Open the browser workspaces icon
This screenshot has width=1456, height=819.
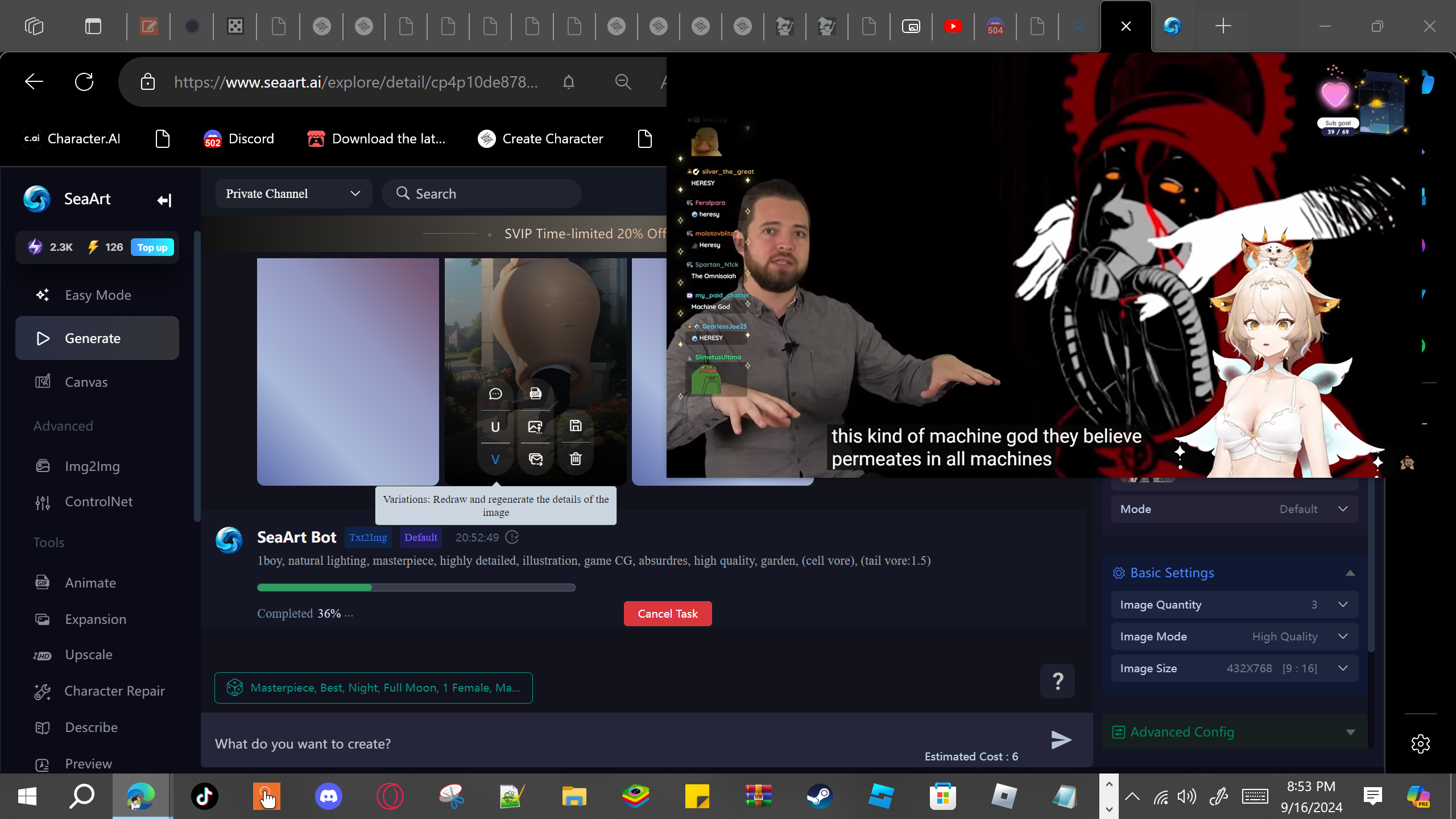pos(34,26)
